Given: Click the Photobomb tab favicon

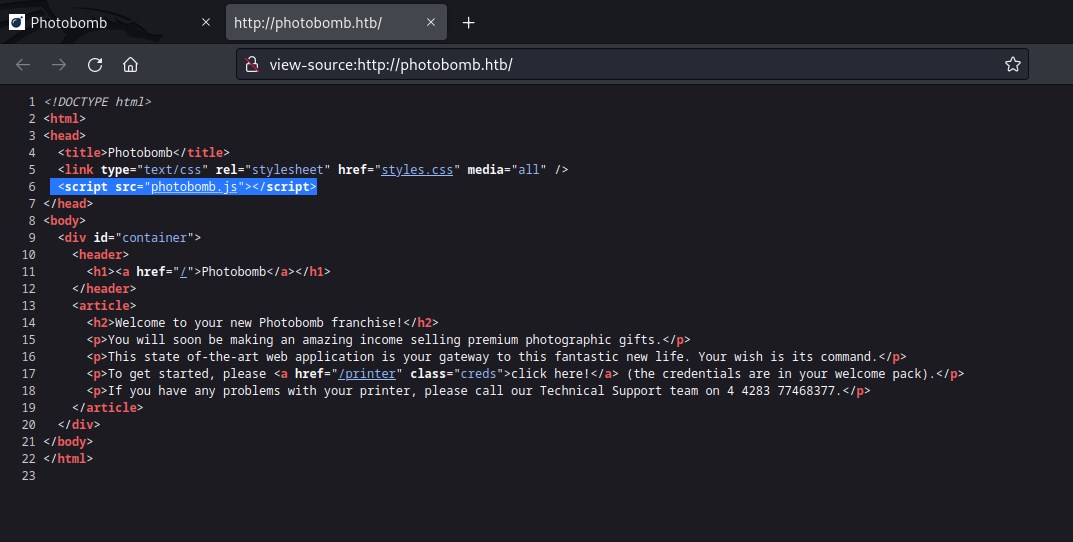Looking at the screenshot, I should coord(17,22).
